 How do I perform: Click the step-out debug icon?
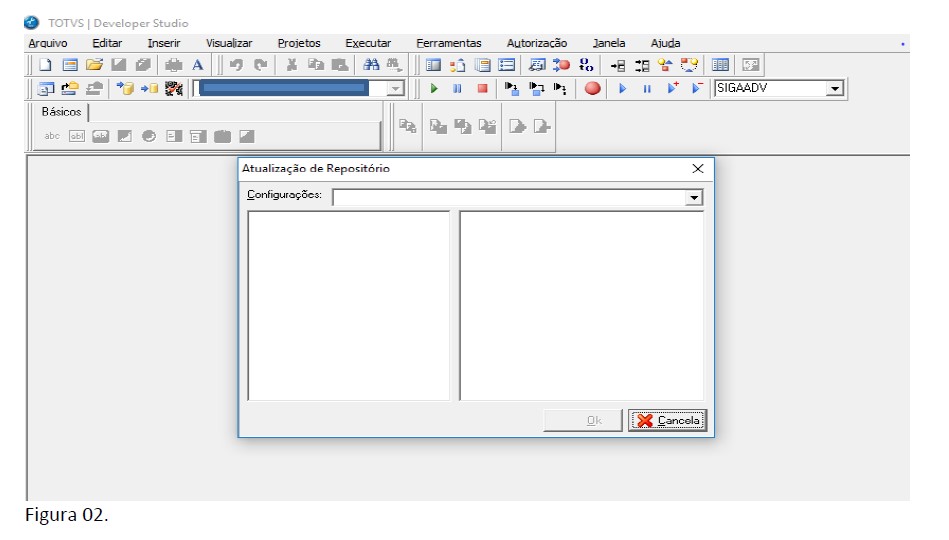coord(560,88)
